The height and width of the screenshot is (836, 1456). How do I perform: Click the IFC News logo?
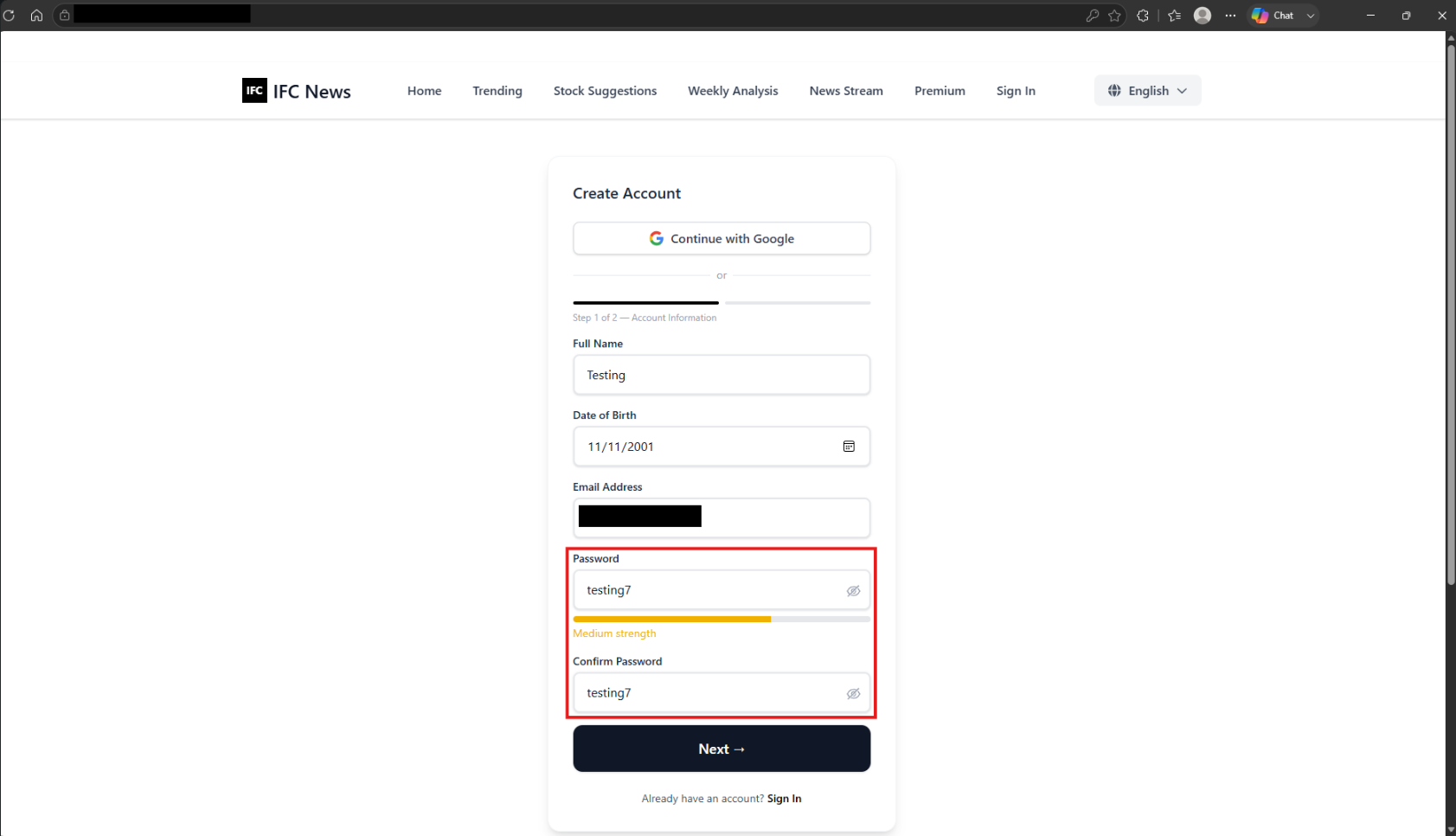click(296, 91)
